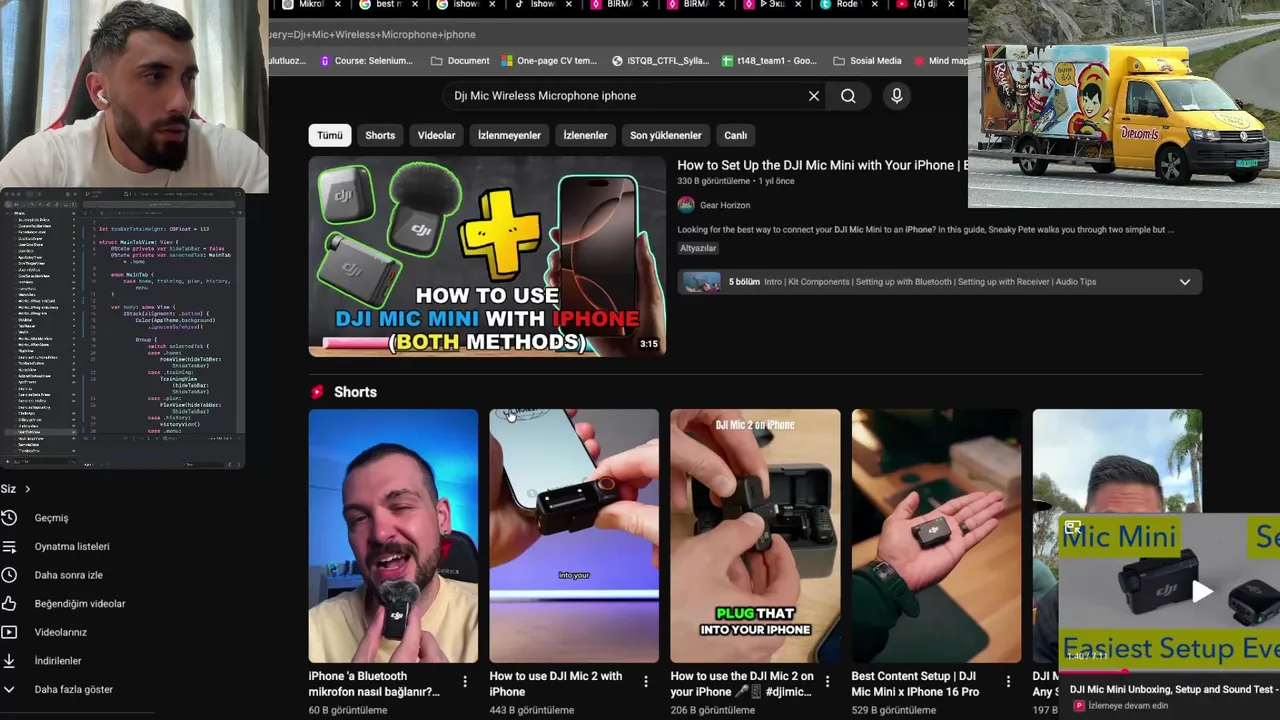The width and height of the screenshot is (1280, 720).
Task: Switch to the Rode browser tab
Action: tap(846, 5)
